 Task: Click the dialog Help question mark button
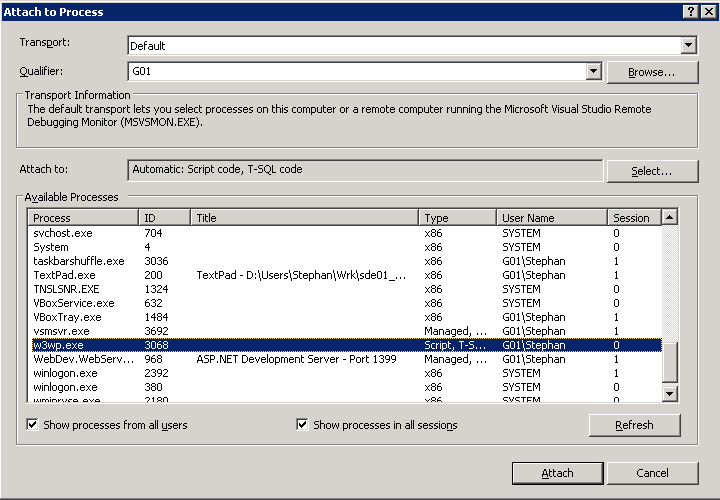point(691,12)
